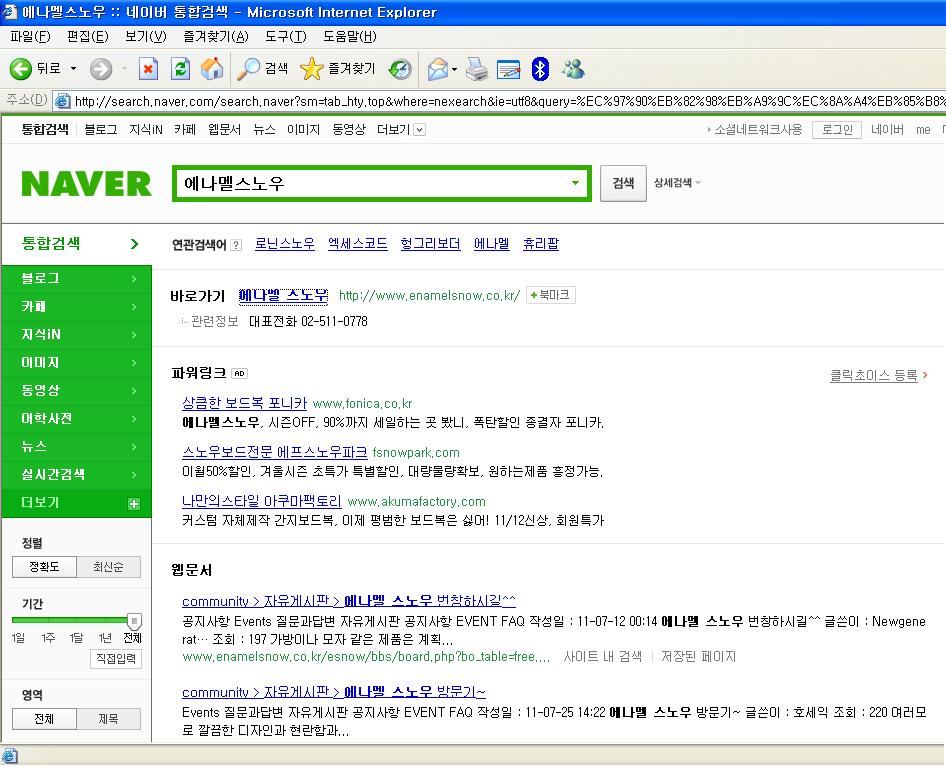946x767 pixels.
Task: Open the 편집(E) menu
Action: pos(88,37)
